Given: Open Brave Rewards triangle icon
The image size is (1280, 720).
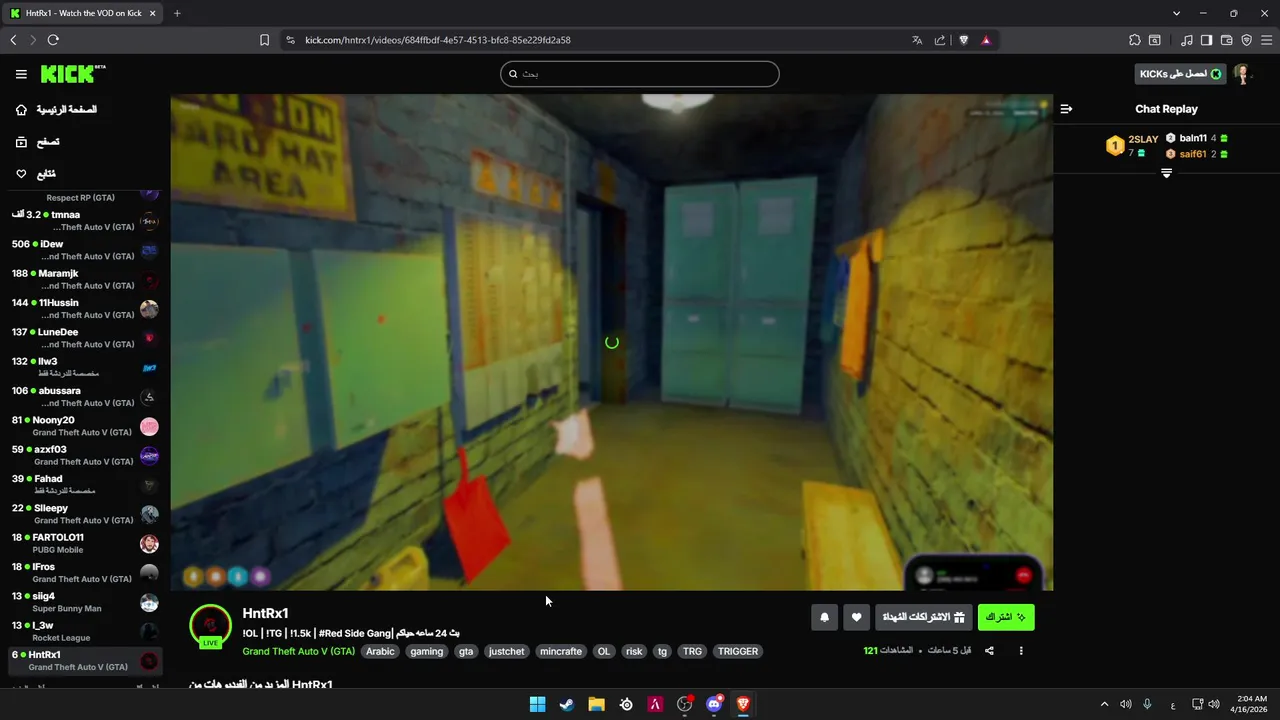Looking at the screenshot, I should click(986, 40).
